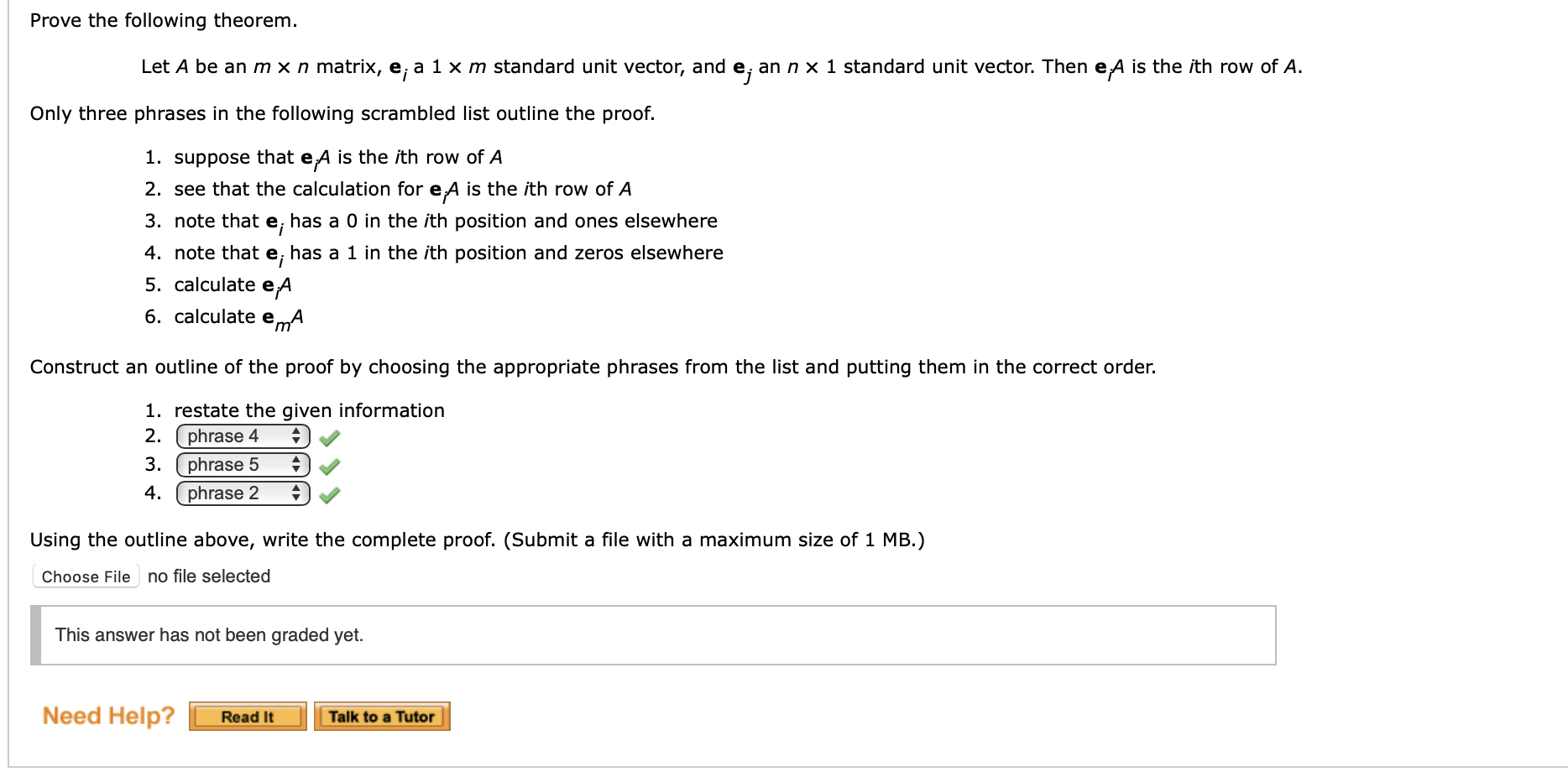This screenshot has width=1568, height=772.
Task: Click the 'no file selected' text
Action: 207,576
